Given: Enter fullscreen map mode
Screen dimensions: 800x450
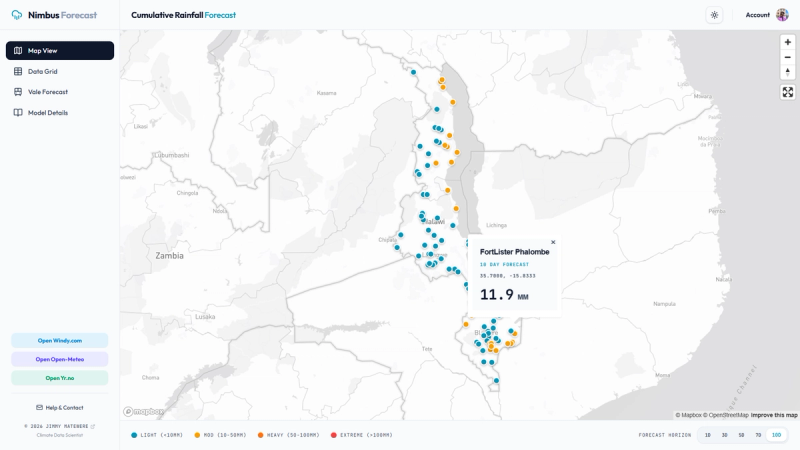Looking at the screenshot, I should tap(788, 92).
